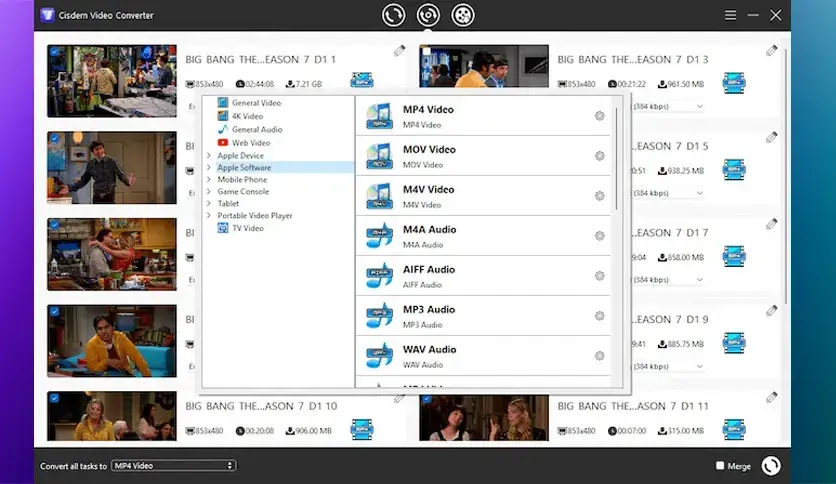Open the film reel rip tab icon
The height and width of the screenshot is (484, 836).
tap(461, 15)
